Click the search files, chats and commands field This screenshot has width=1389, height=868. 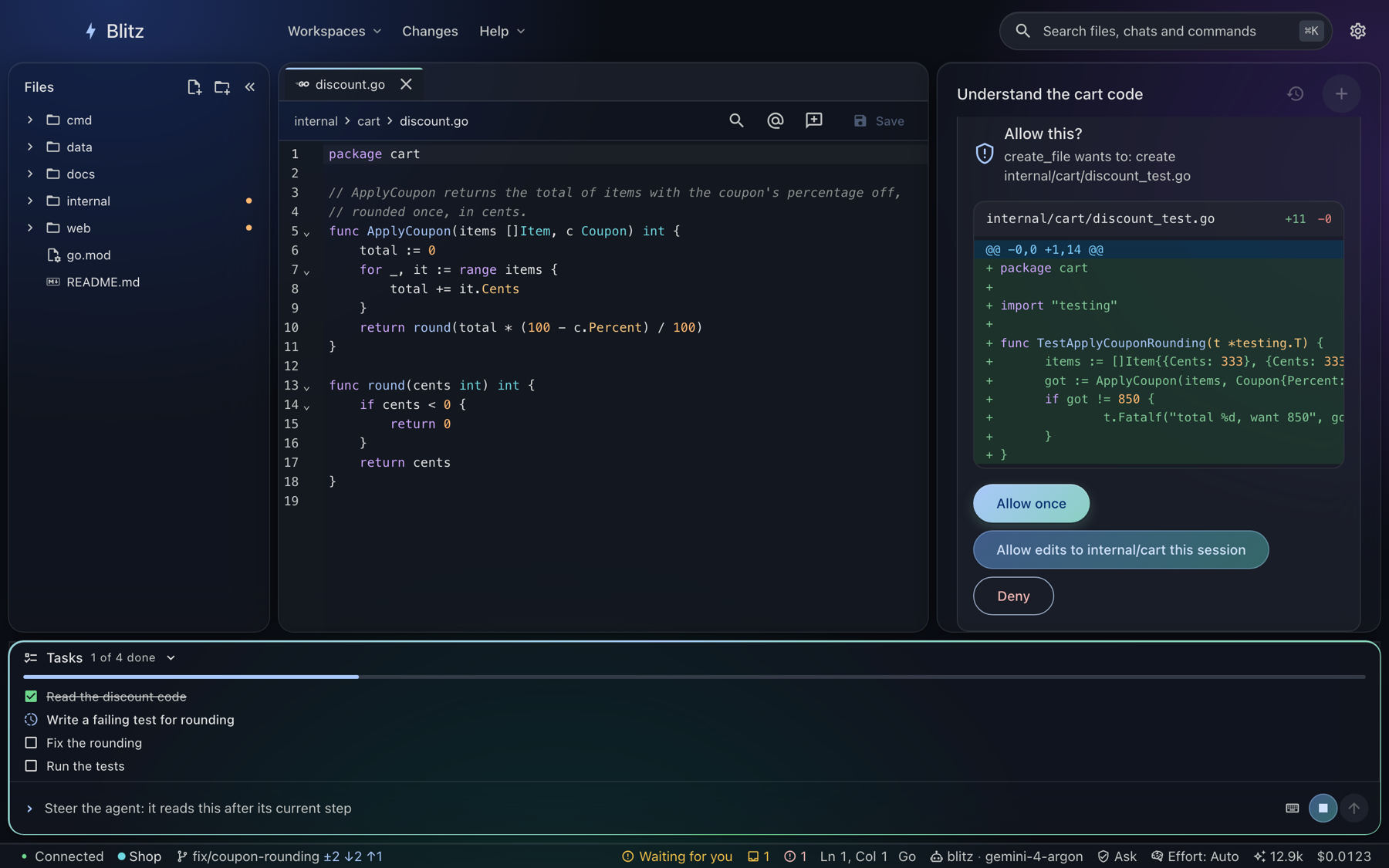[1165, 31]
